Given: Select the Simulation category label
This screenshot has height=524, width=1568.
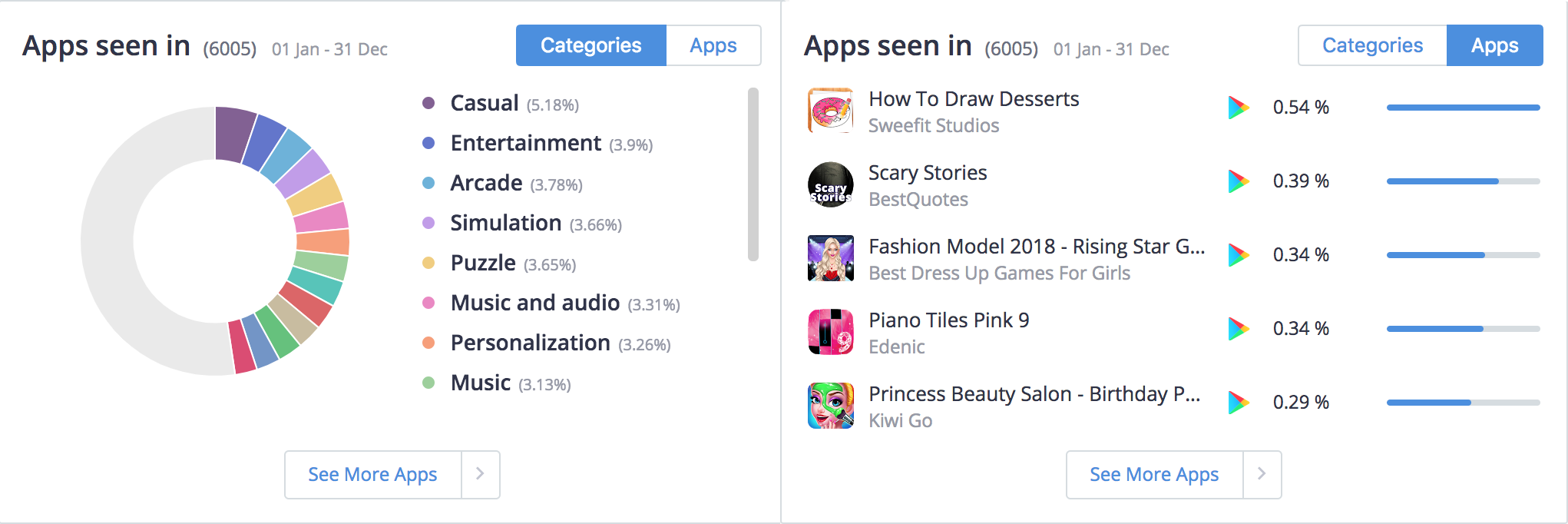Looking at the screenshot, I should [x=506, y=223].
